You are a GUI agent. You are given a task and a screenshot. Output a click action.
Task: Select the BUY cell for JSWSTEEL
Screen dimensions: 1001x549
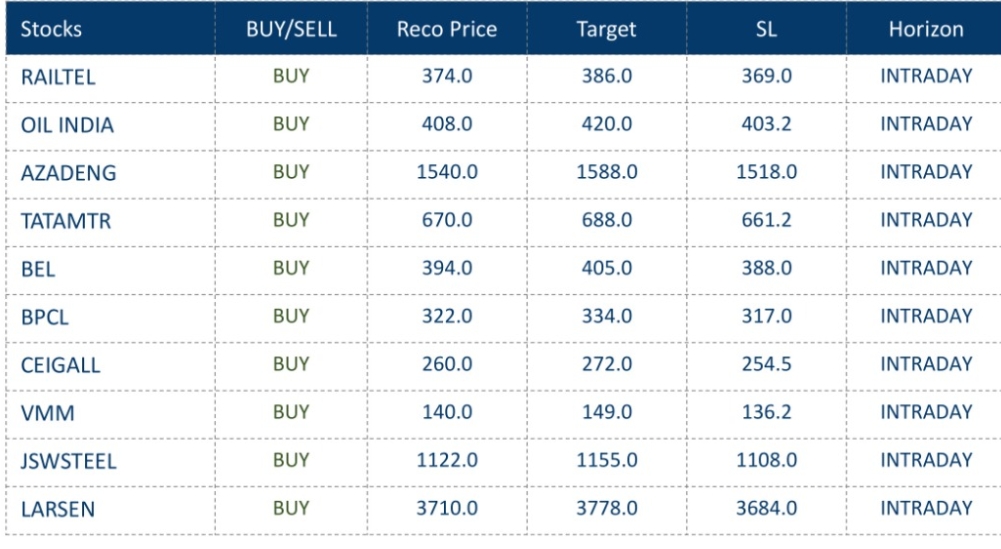click(290, 458)
